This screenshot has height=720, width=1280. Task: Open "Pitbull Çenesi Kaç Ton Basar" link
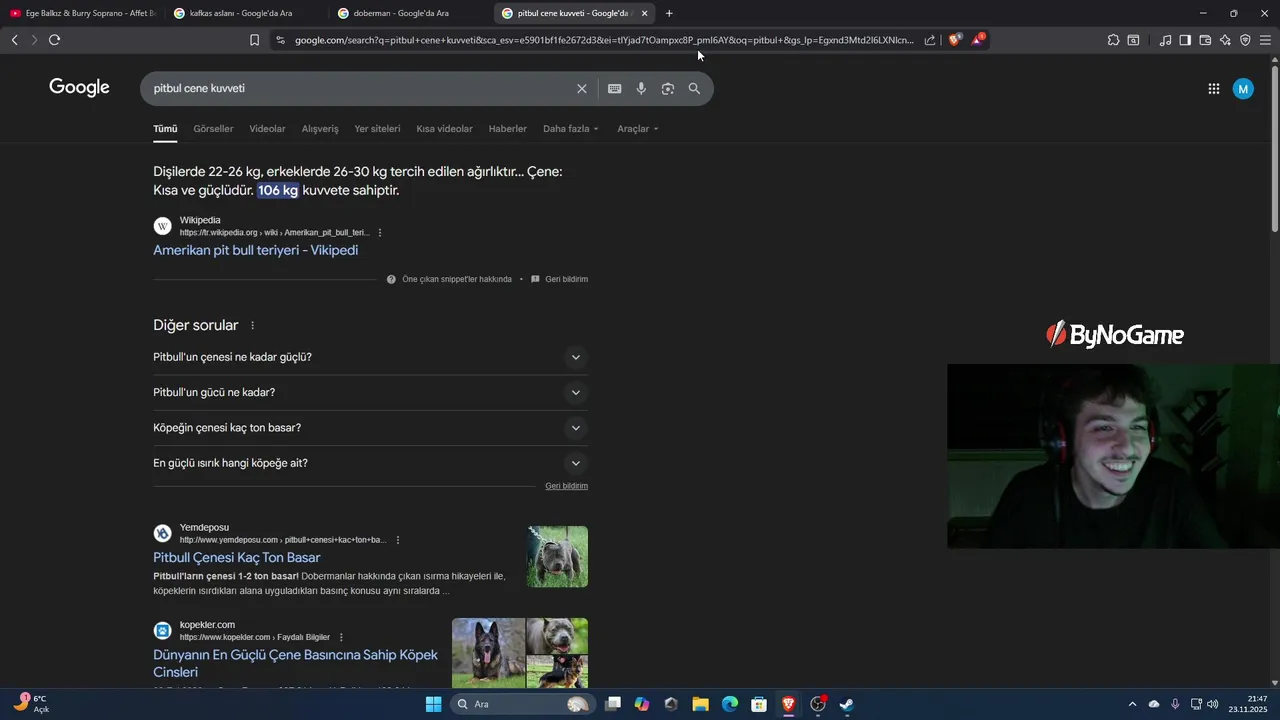(x=237, y=558)
